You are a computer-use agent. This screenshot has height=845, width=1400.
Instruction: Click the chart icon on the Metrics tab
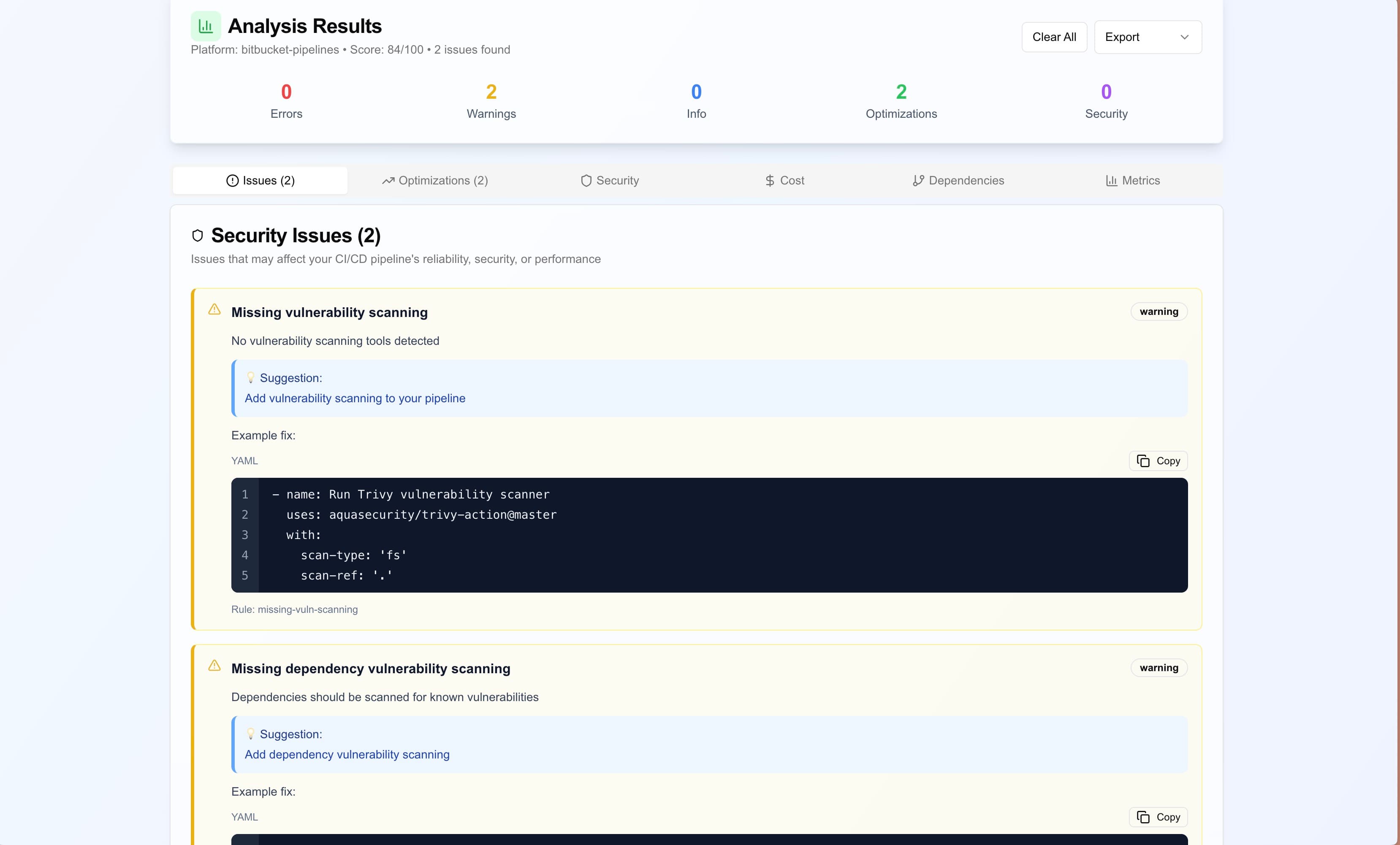pos(1111,181)
